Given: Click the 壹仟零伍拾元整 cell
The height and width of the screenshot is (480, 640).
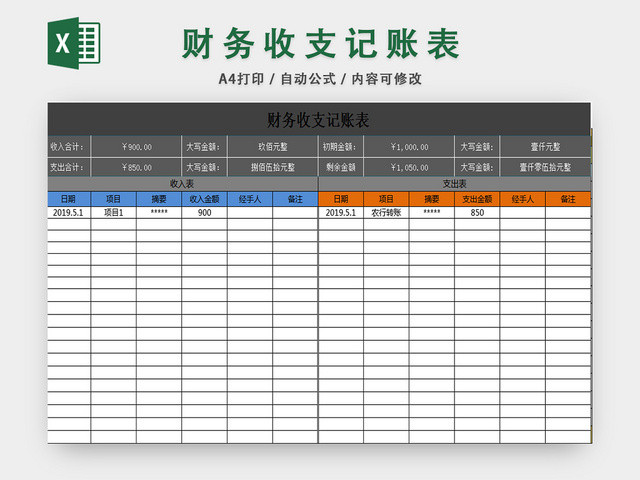Looking at the screenshot, I should [545, 167].
